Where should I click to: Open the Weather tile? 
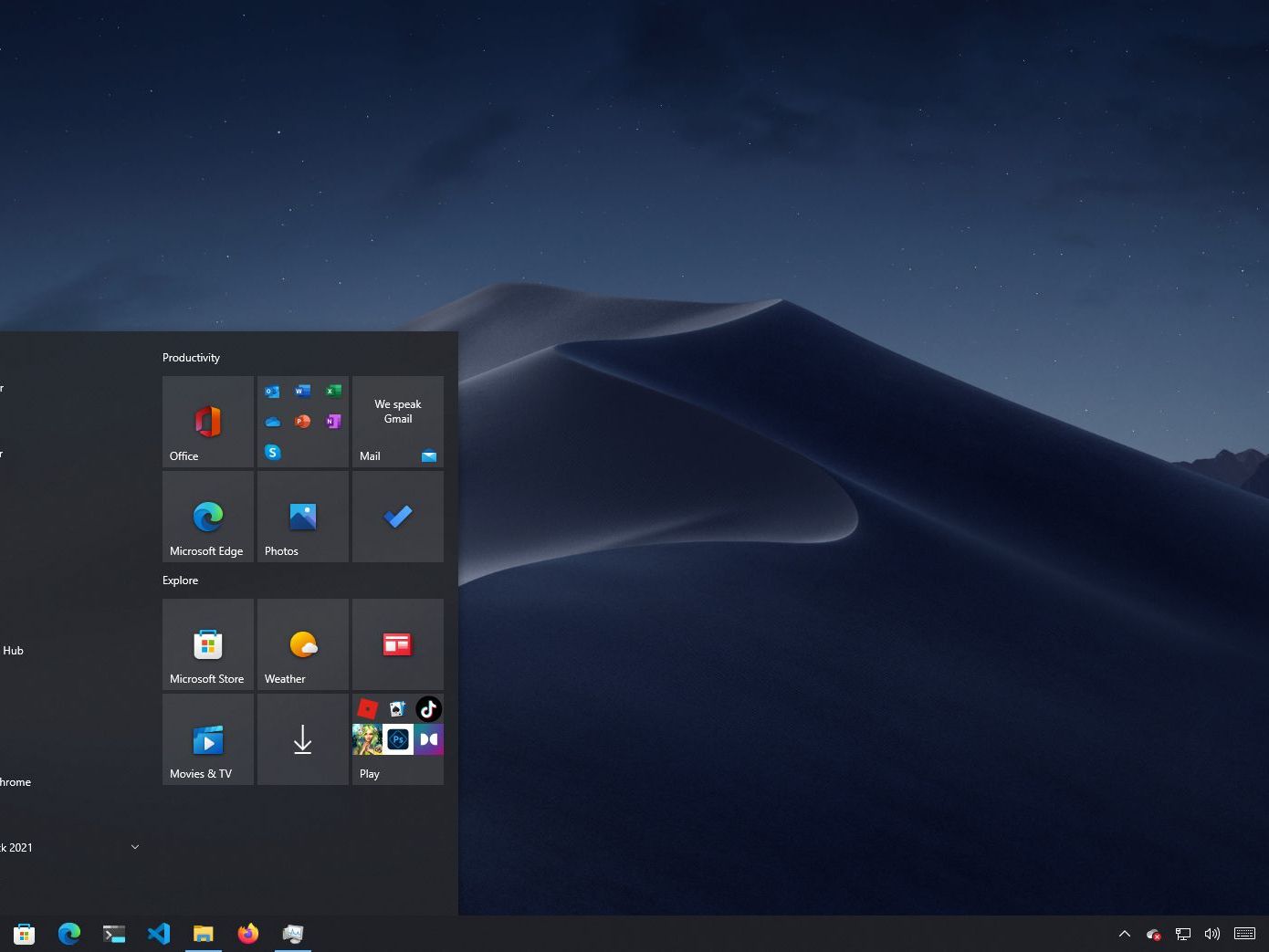click(x=302, y=644)
